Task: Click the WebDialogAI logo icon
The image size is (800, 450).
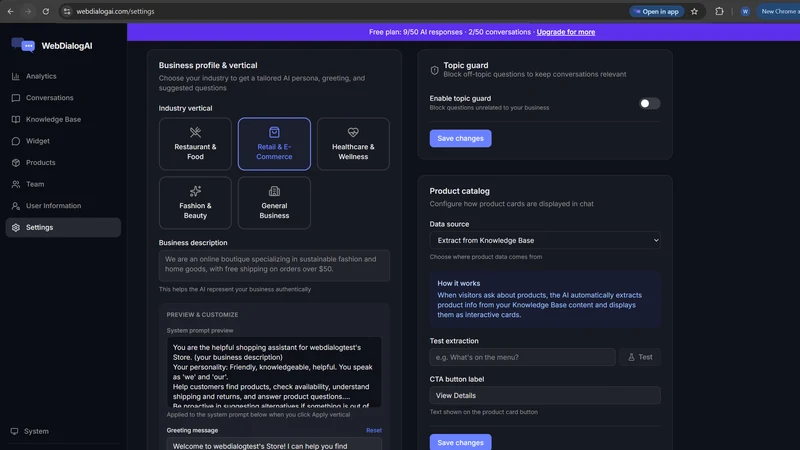Action: point(23,45)
